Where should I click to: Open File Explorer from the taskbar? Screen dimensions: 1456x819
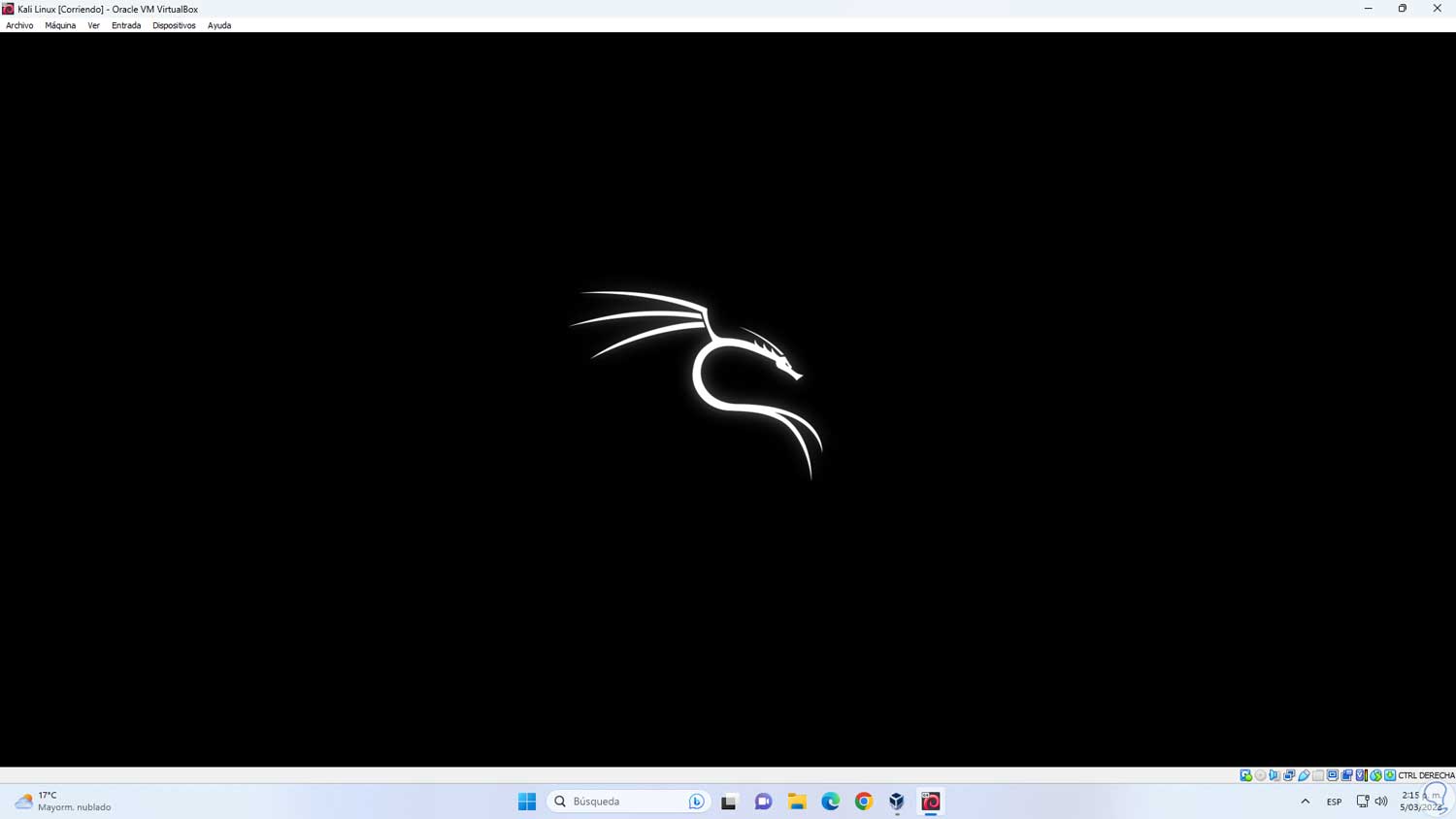(x=797, y=802)
